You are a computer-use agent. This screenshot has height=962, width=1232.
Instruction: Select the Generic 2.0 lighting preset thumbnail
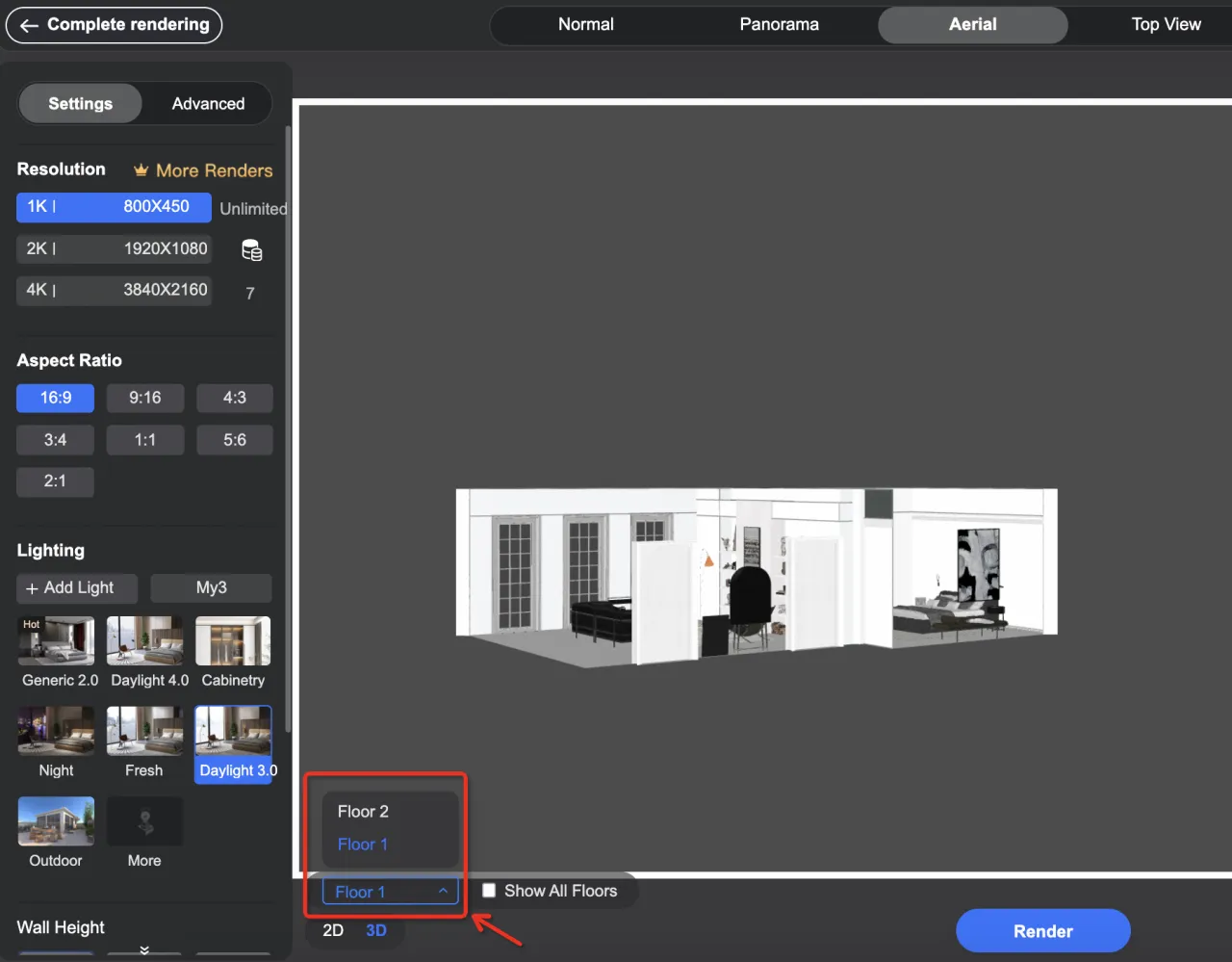click(57, 641)
